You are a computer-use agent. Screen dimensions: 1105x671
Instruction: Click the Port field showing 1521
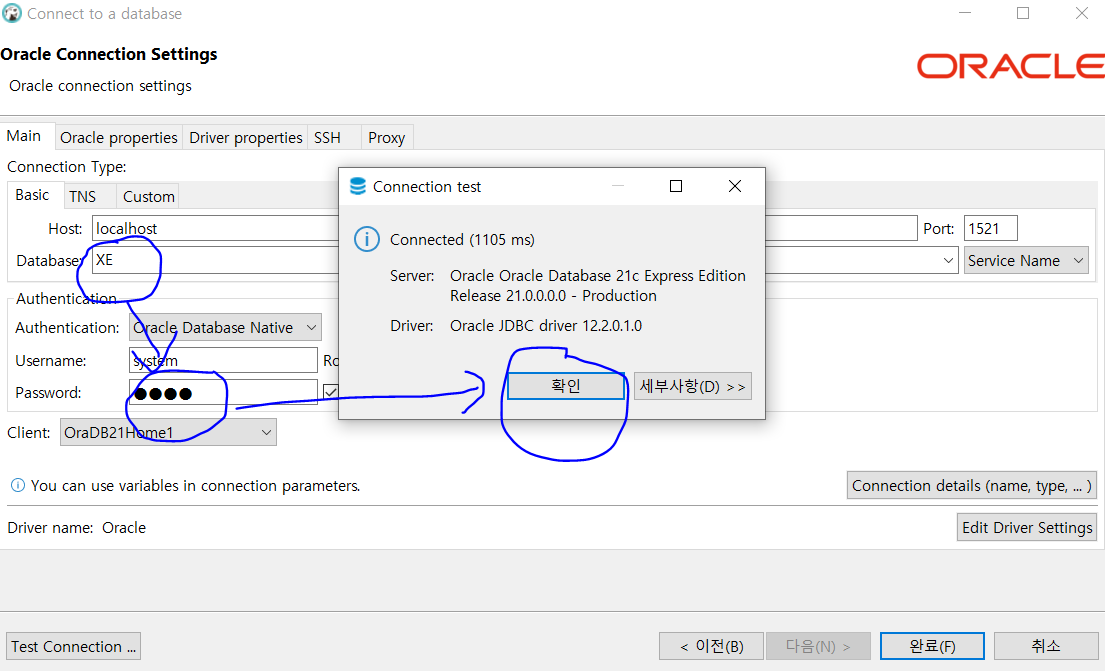coord(991,228)
